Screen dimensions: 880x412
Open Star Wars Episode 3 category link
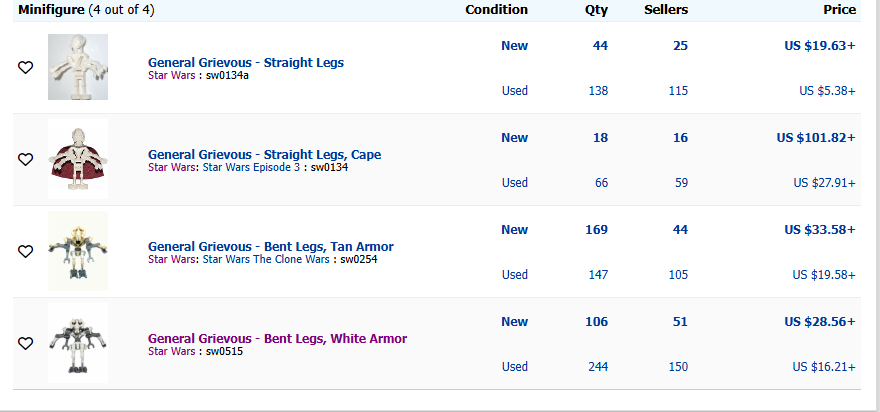(x=251, y=167)
